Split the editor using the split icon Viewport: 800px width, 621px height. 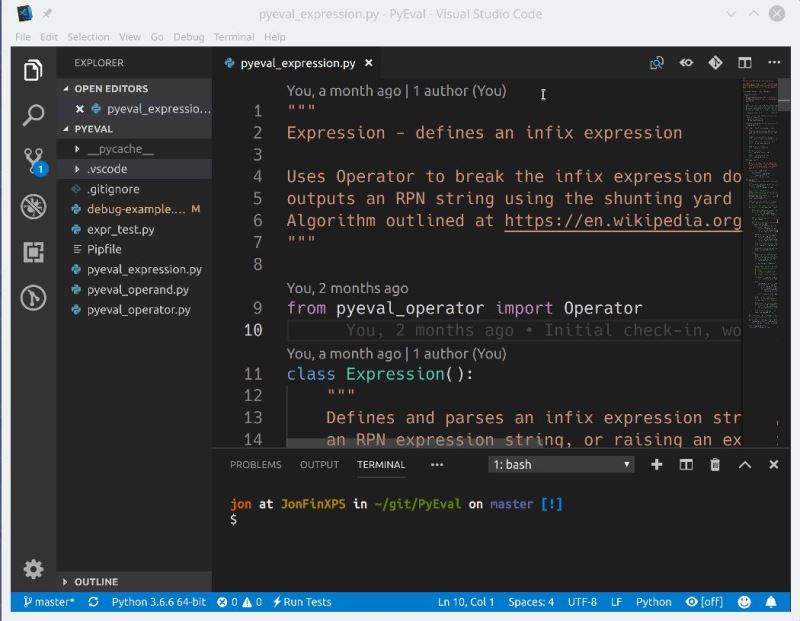744,62
